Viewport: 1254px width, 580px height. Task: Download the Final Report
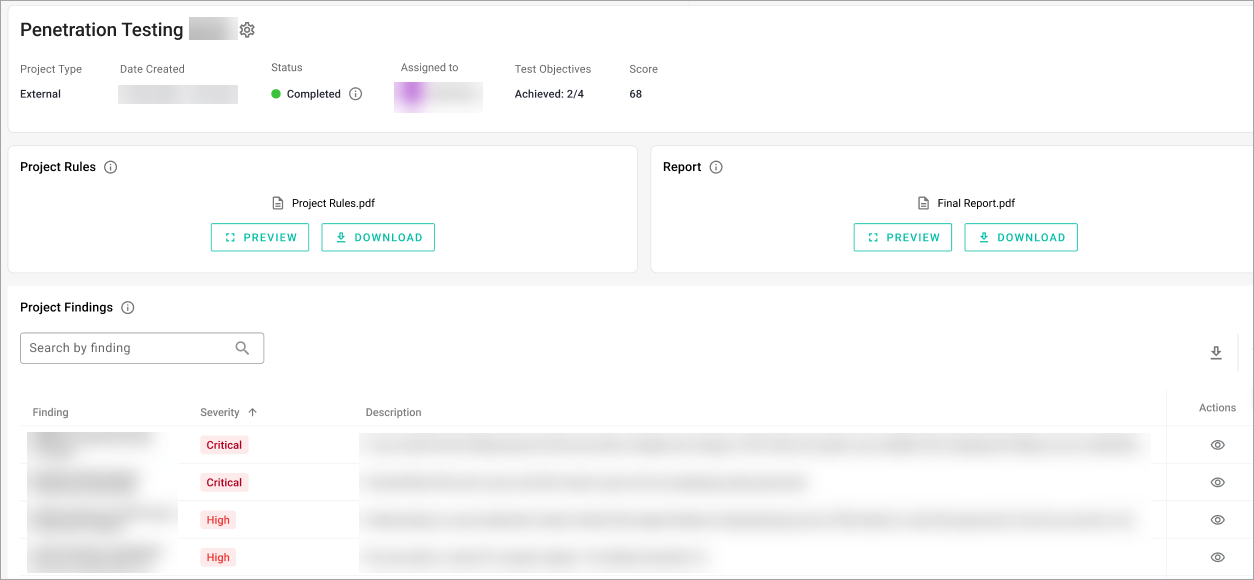[x=1021, y=237]
